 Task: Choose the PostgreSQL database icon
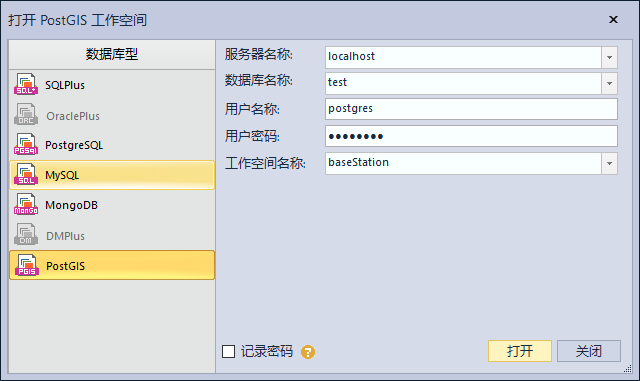coord(26,145)
